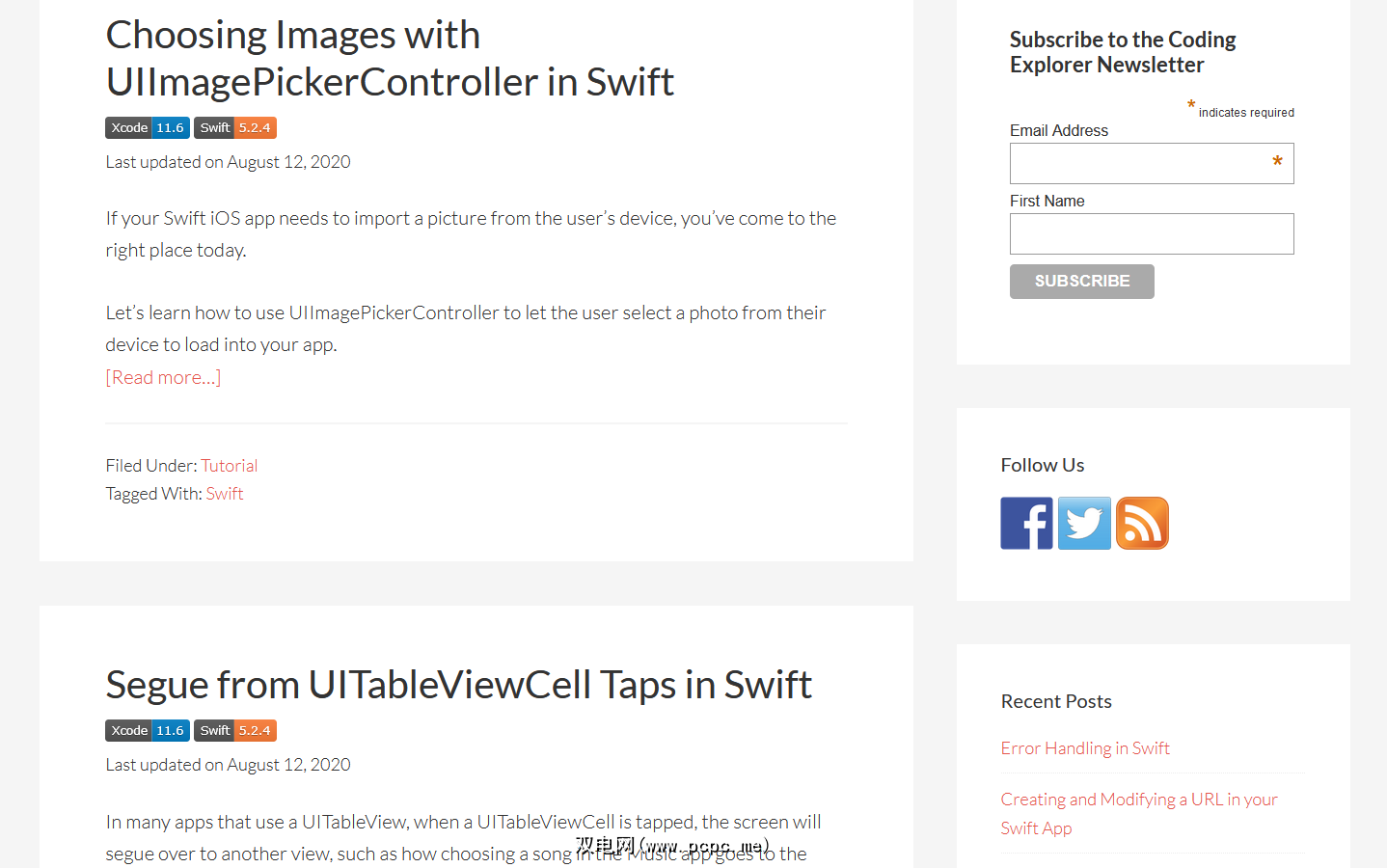This screenshot has width=1387, height=868.
Task: Click Xcode 11.6 badge under Segue post
Action: [x=148, y=730]
